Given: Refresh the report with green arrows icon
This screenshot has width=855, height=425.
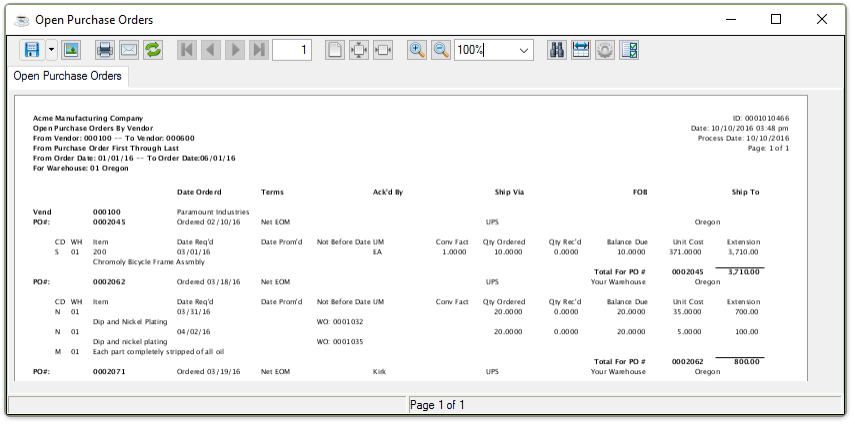Looking at the screenshot, I should pos(153,49).
